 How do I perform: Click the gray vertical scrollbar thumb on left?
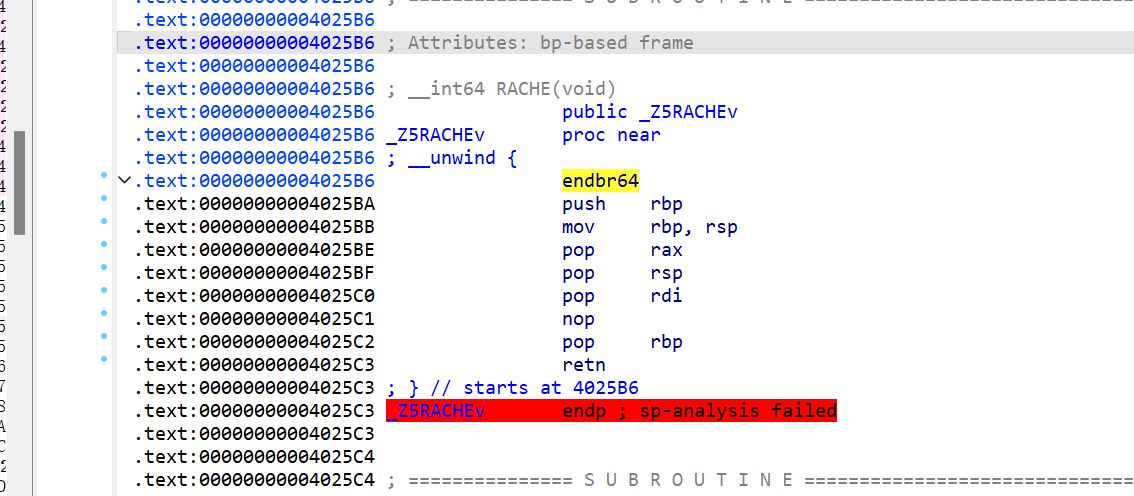(19, 182)
